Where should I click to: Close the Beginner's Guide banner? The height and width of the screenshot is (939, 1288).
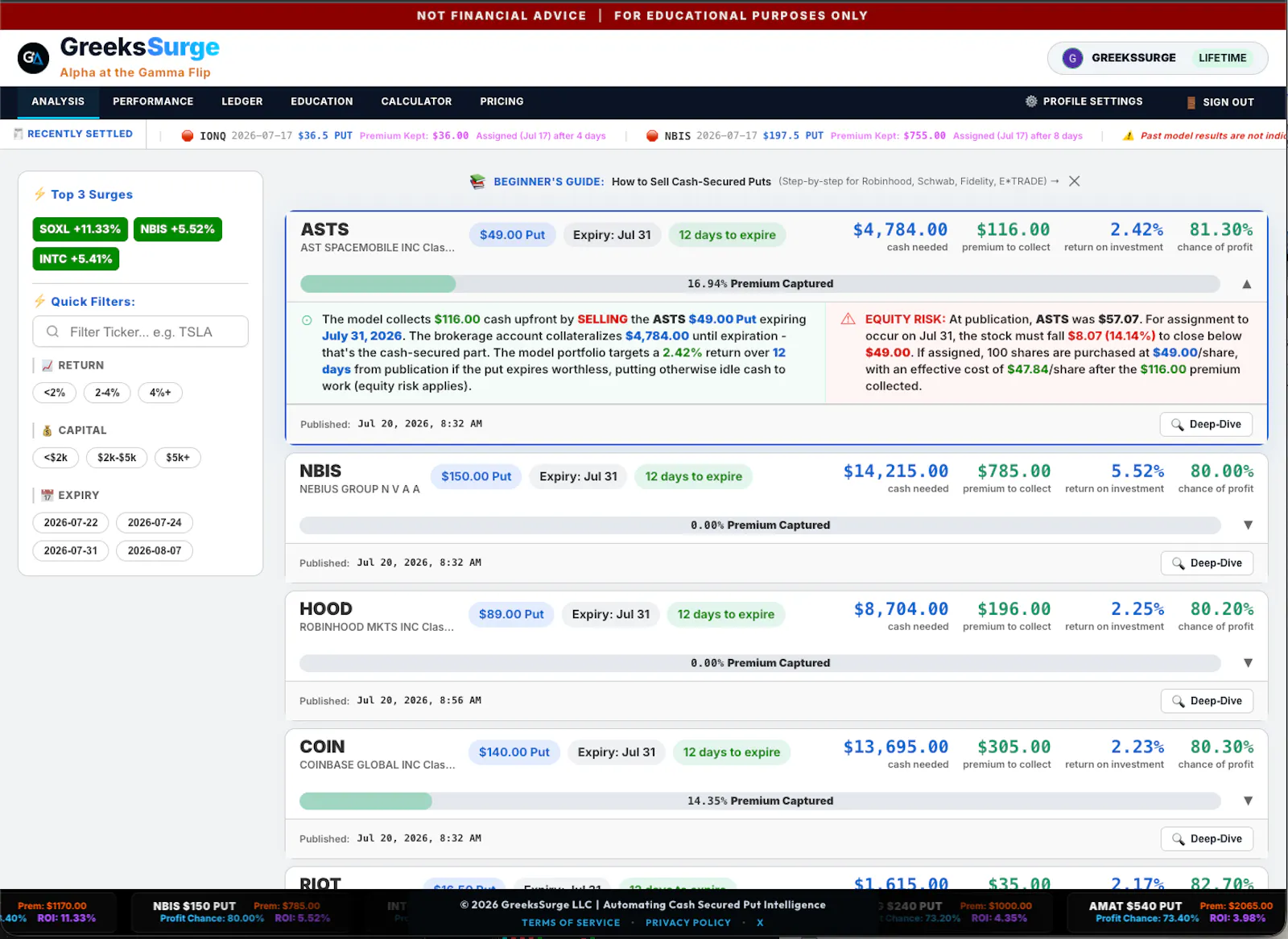tap(1074, 181)
